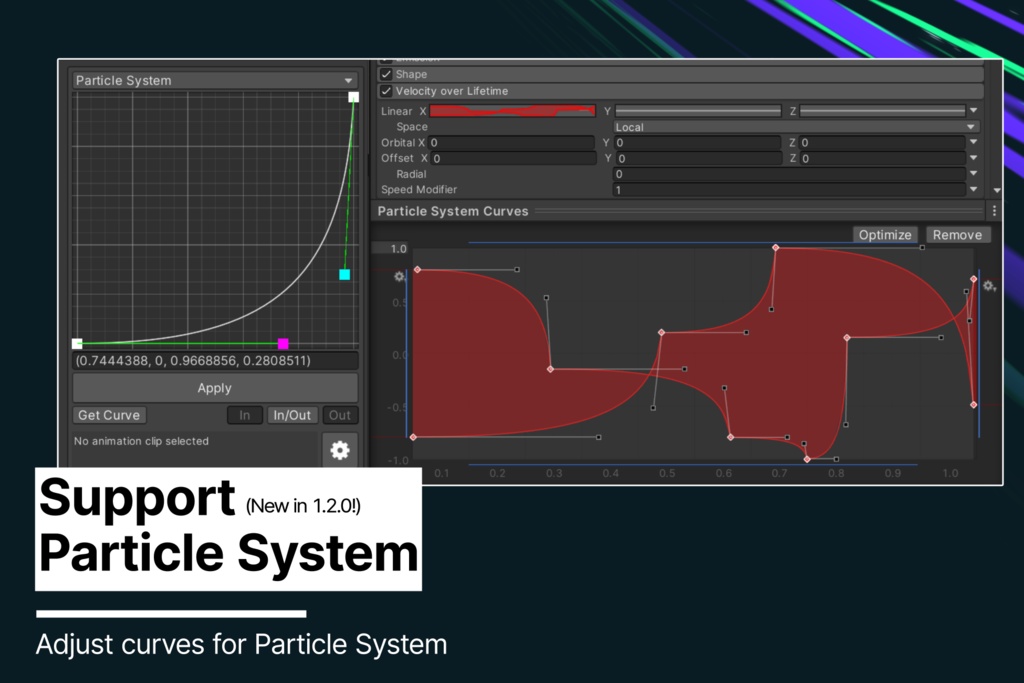
Task: Click the In/Out tangent mode tab
Action: pos(292,415)
